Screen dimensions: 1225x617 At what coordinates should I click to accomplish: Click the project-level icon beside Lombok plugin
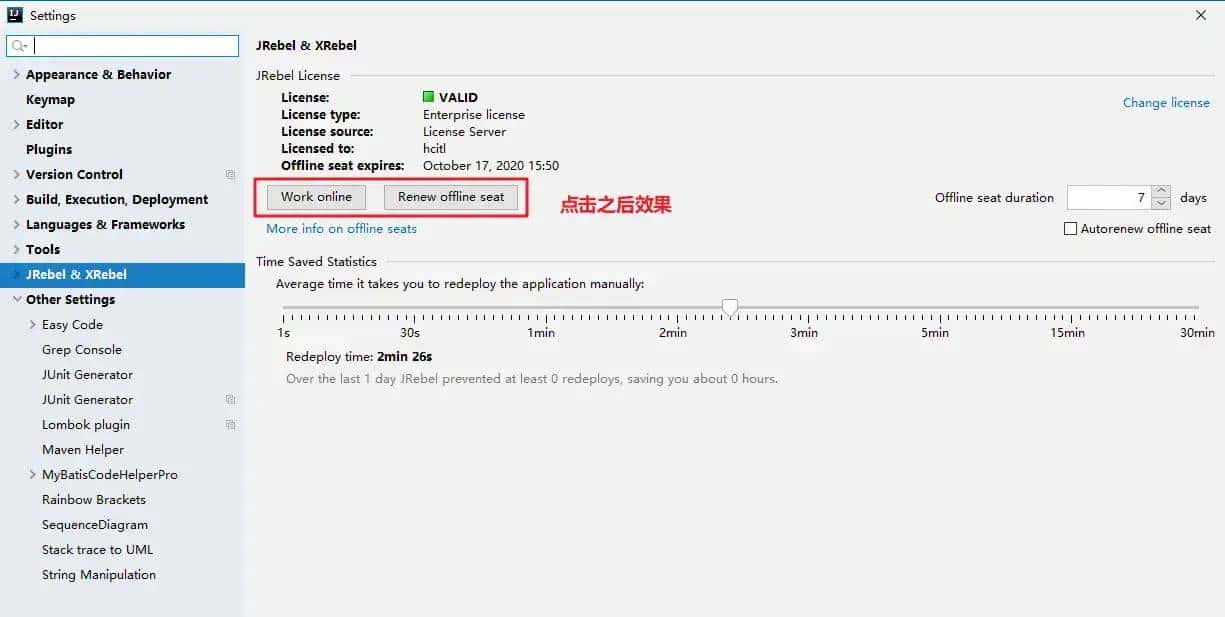(x=230, y=425)
